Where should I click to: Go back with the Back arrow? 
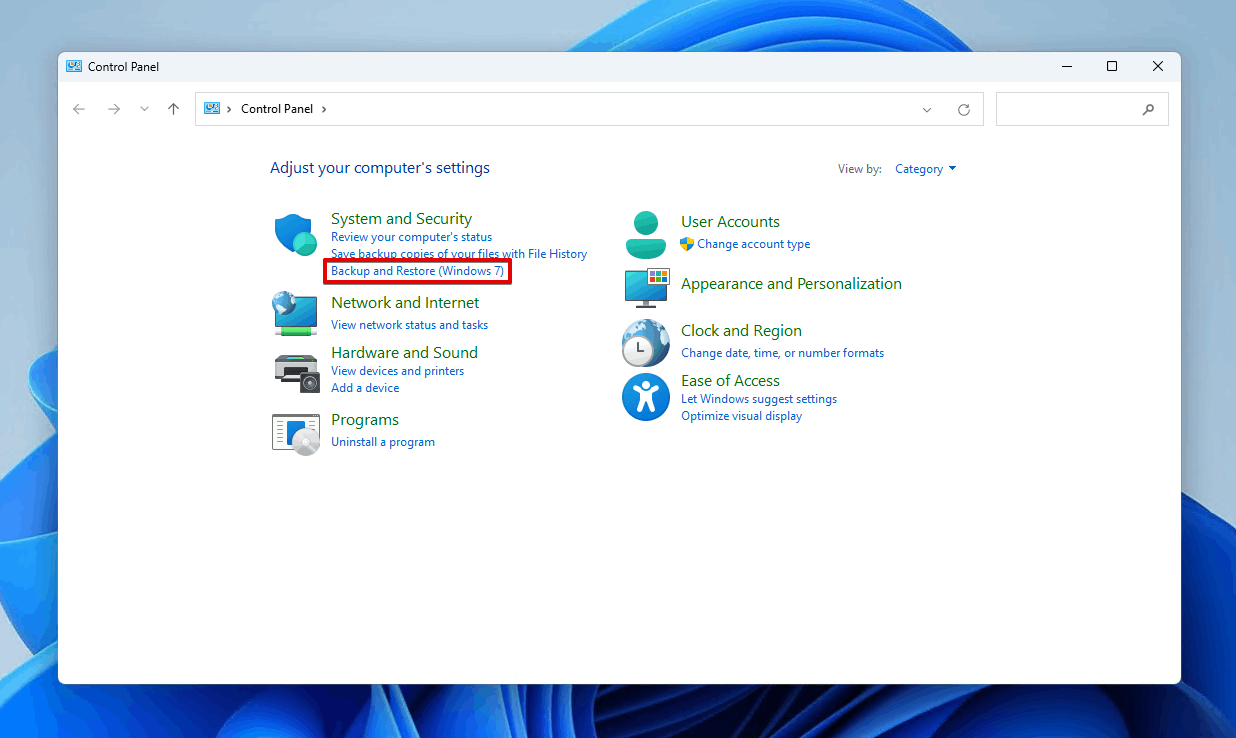(79, 109)
